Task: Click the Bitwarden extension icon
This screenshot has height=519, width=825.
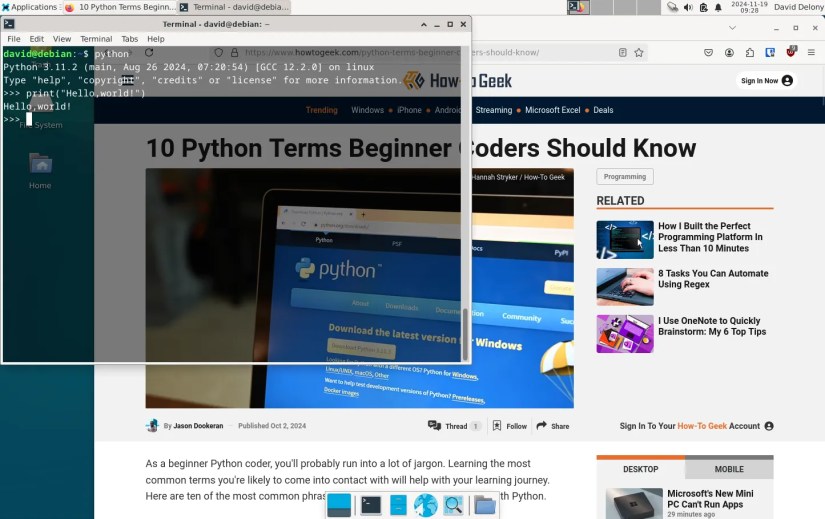Action: click(770, 52)
